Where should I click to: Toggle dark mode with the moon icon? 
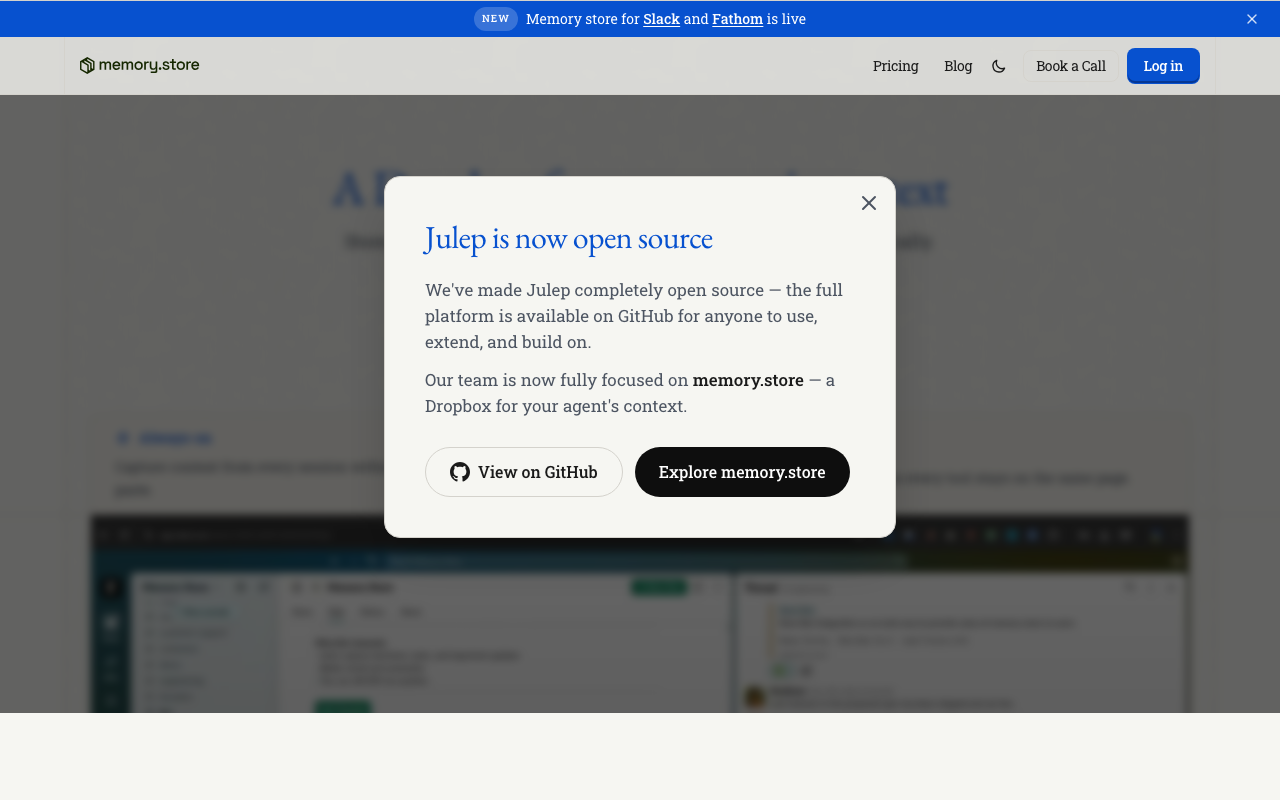coord(999,65)
